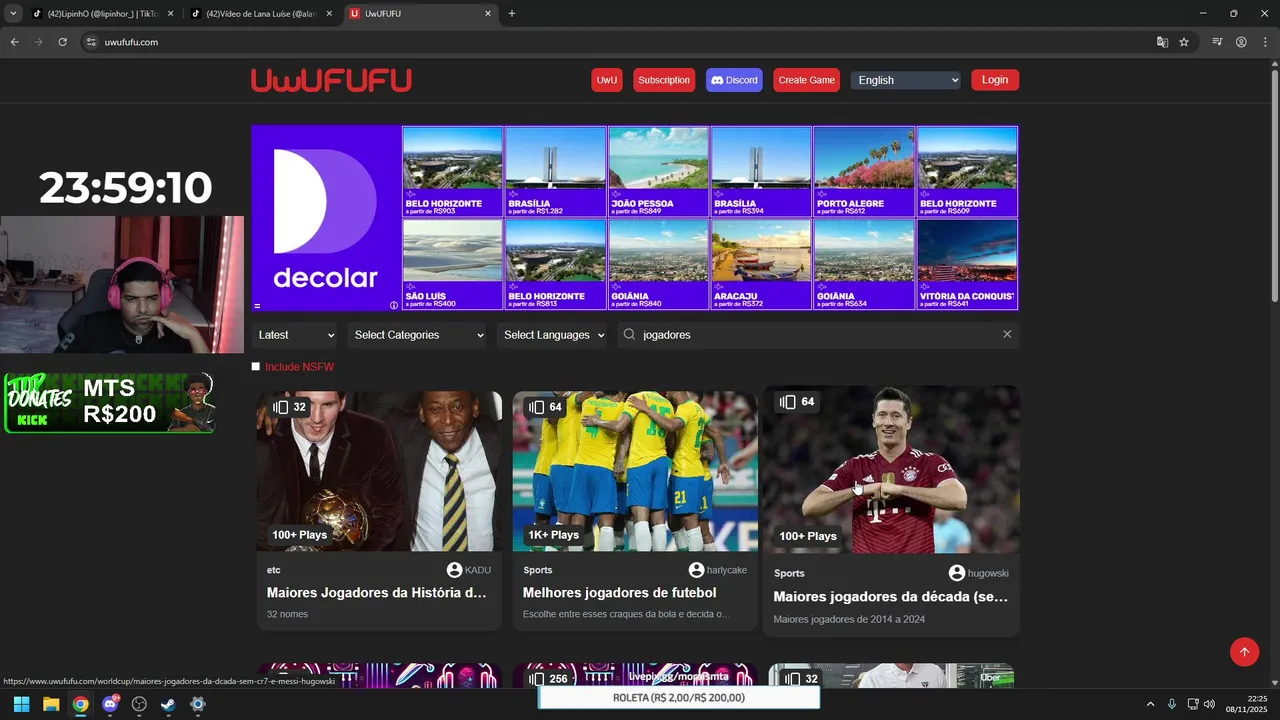Click the UwUFUFU site logo
This screenshot has height=720, width=1280.
point(331,80)
